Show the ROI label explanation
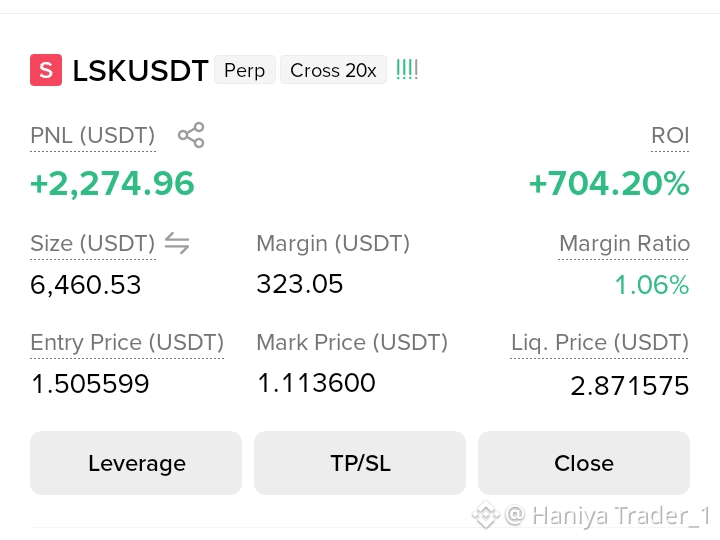The image size is (720, 540). (670, 135)
